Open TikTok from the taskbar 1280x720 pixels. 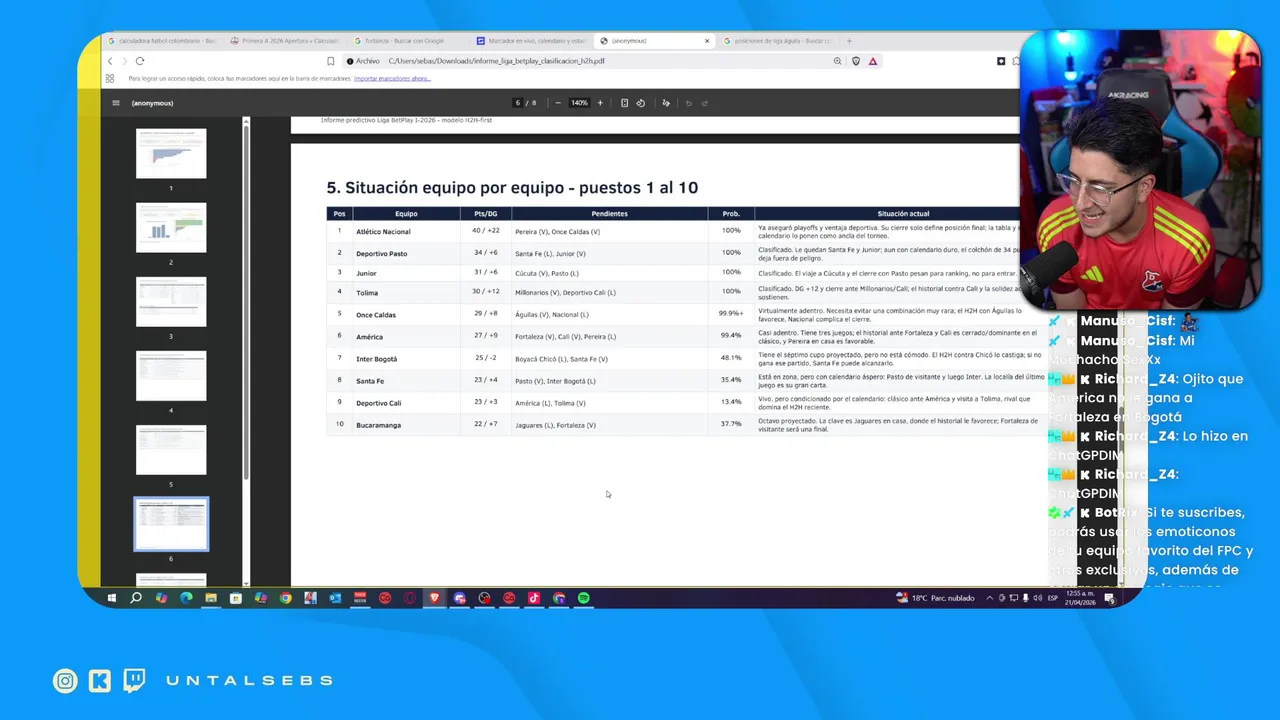click(534, 598)
